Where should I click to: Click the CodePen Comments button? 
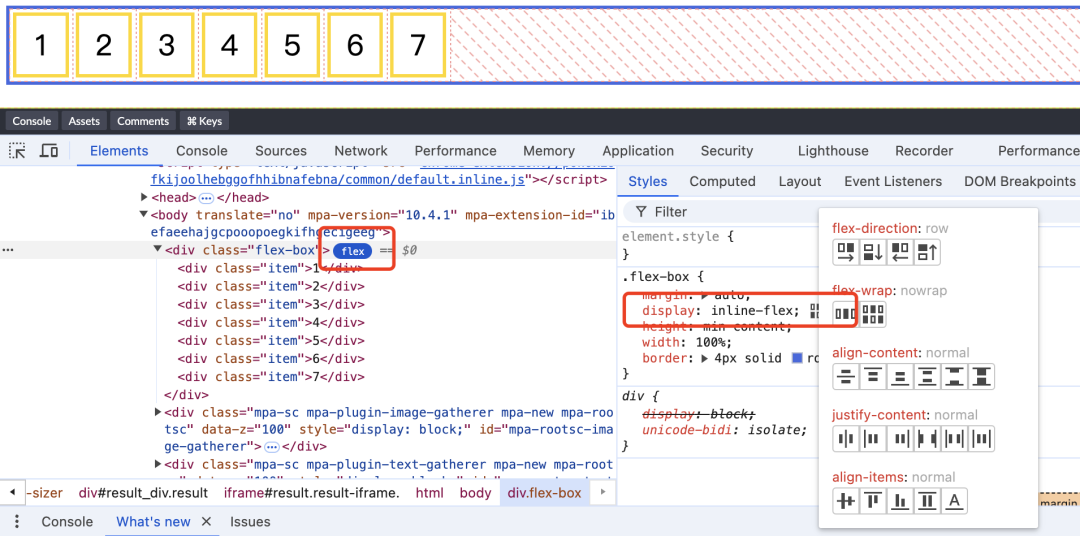coord(143,121)
